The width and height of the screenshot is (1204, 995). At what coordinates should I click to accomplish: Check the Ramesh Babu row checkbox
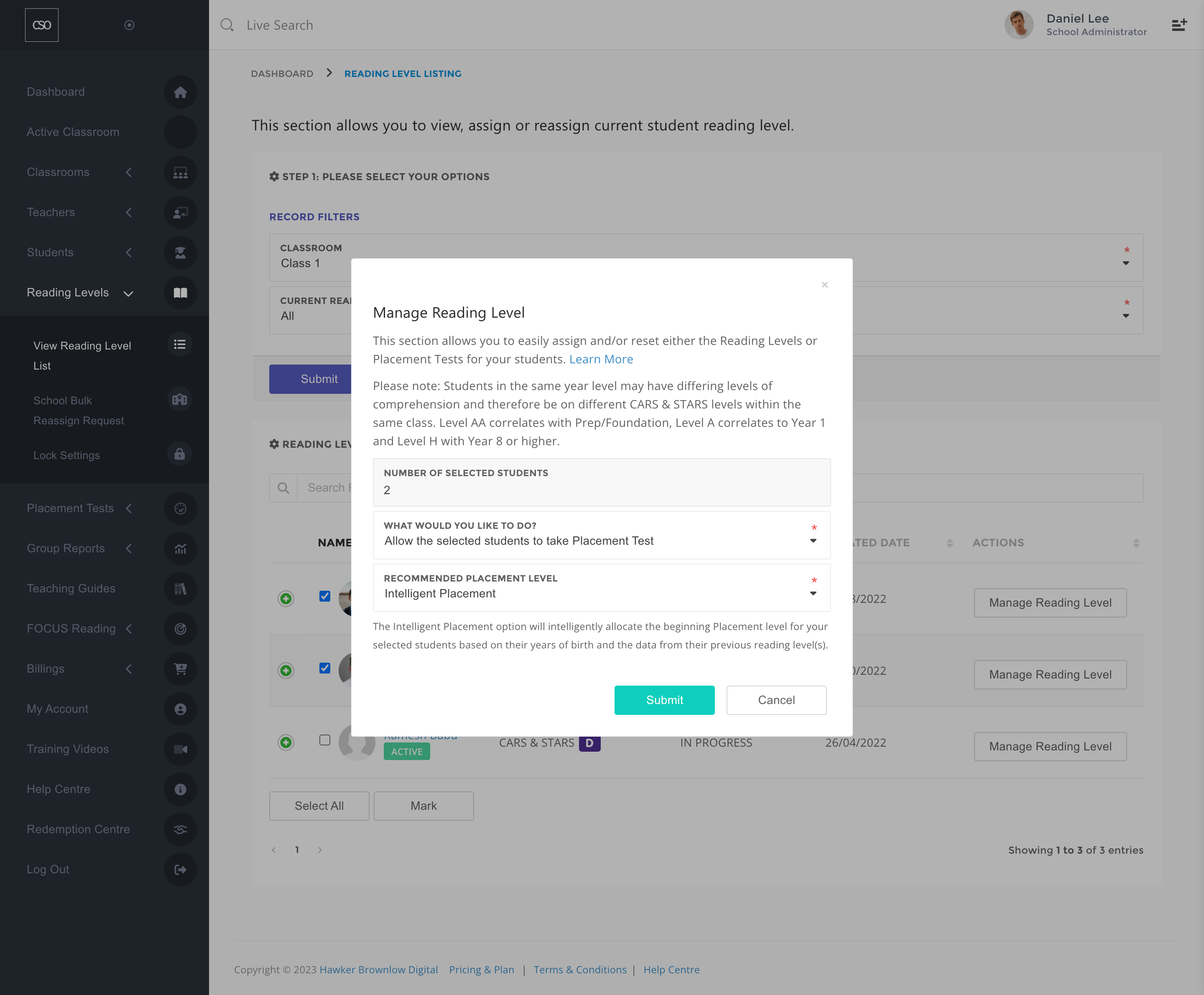pyautogui.click(x=325, y=740)
